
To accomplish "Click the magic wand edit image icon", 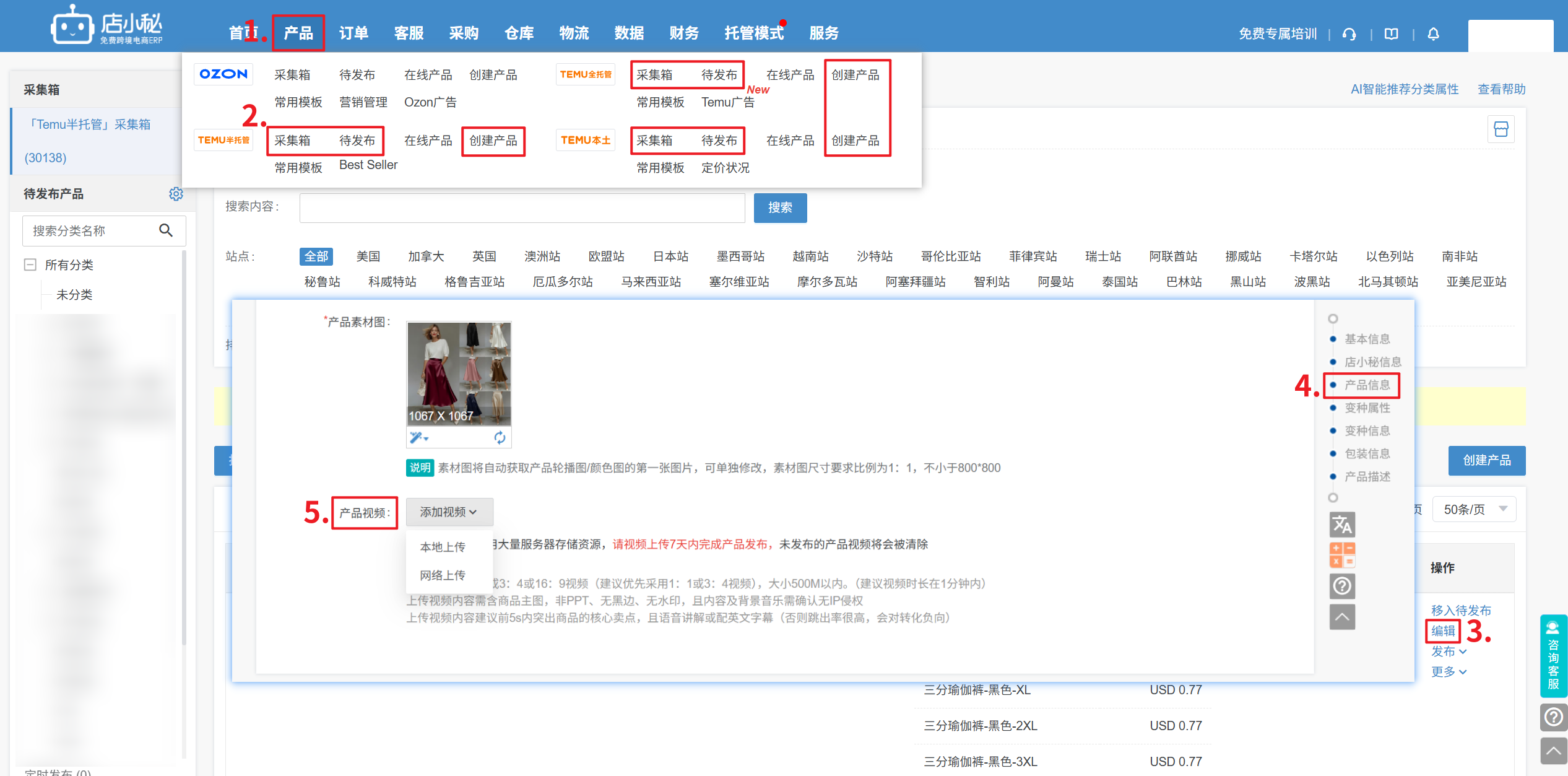I will tap(417, 438).
